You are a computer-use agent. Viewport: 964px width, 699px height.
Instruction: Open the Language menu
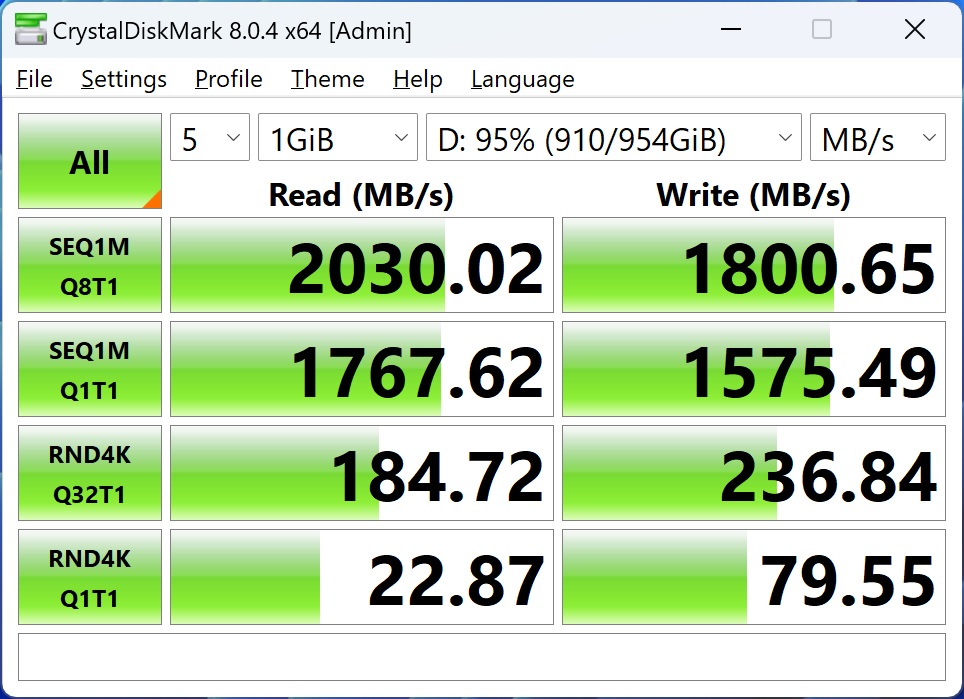click(523, 79)
